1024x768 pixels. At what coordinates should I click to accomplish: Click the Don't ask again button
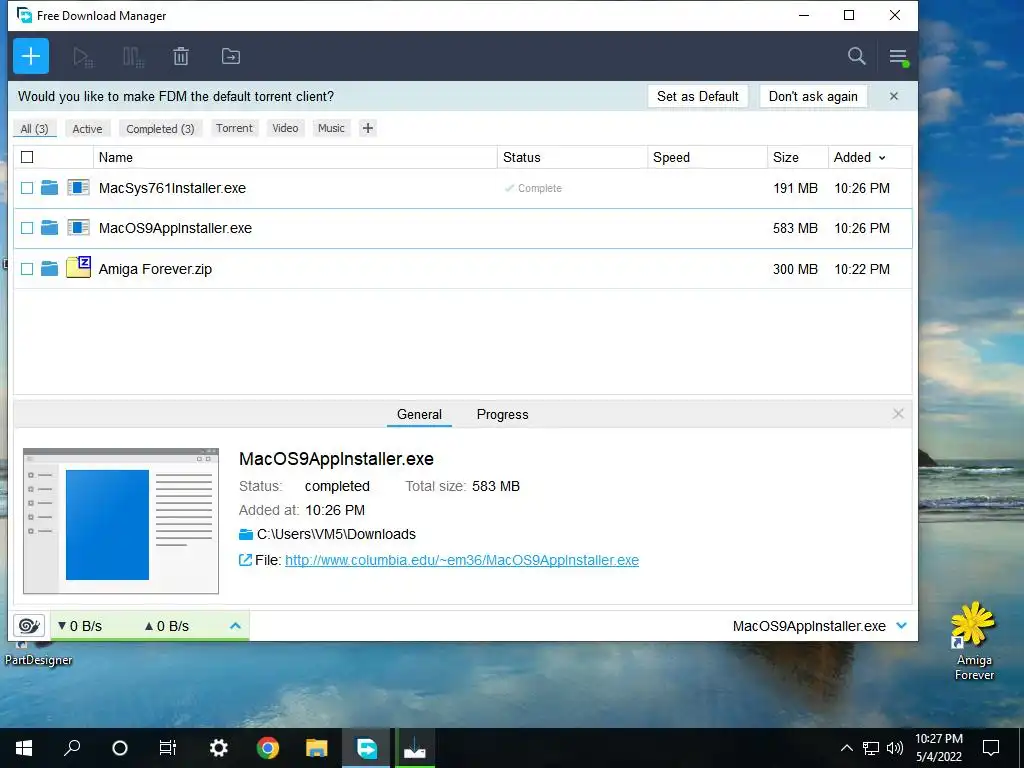point(813,96)
